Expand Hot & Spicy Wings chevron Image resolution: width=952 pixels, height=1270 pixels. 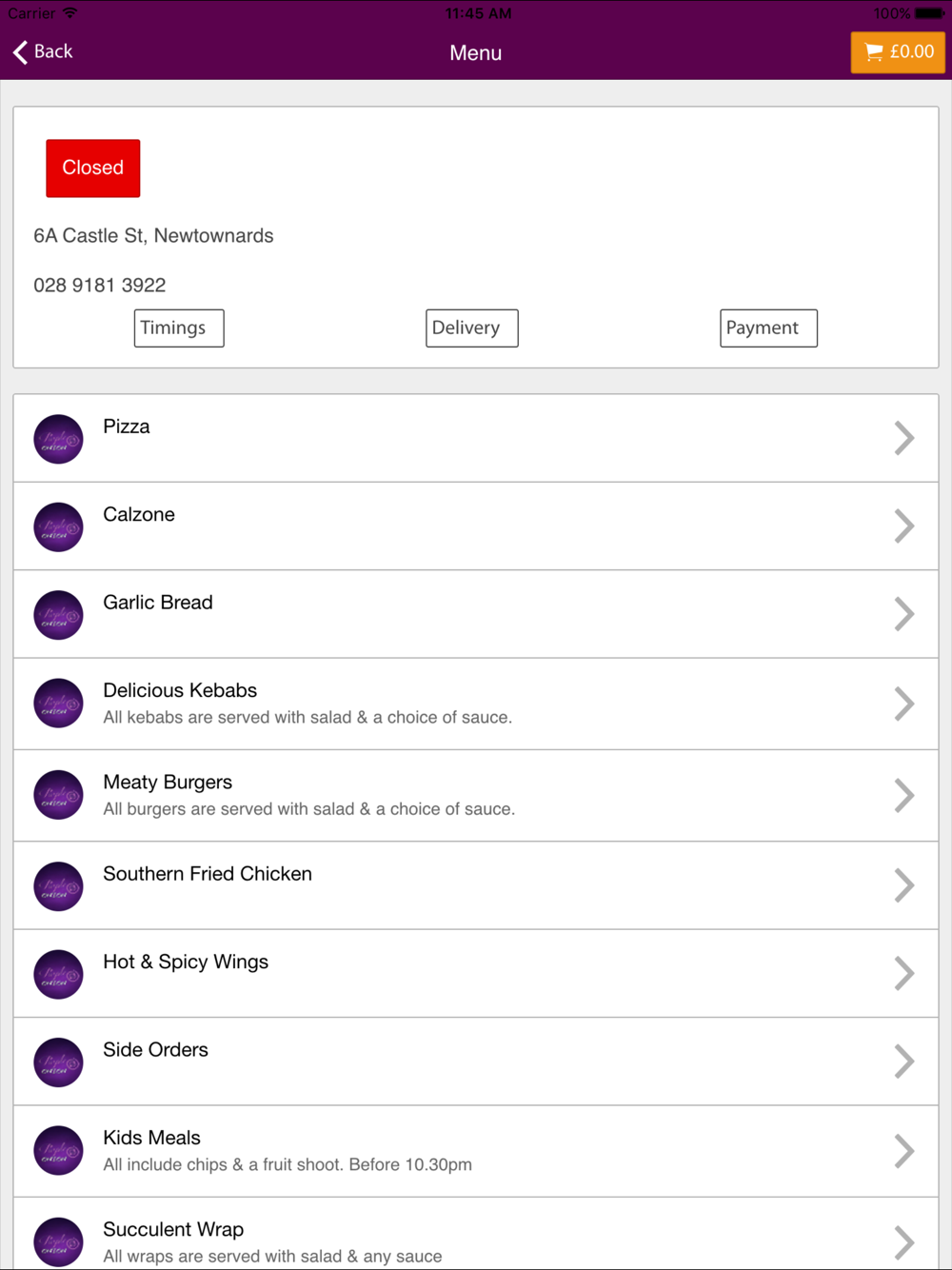[x=903, y=974]
